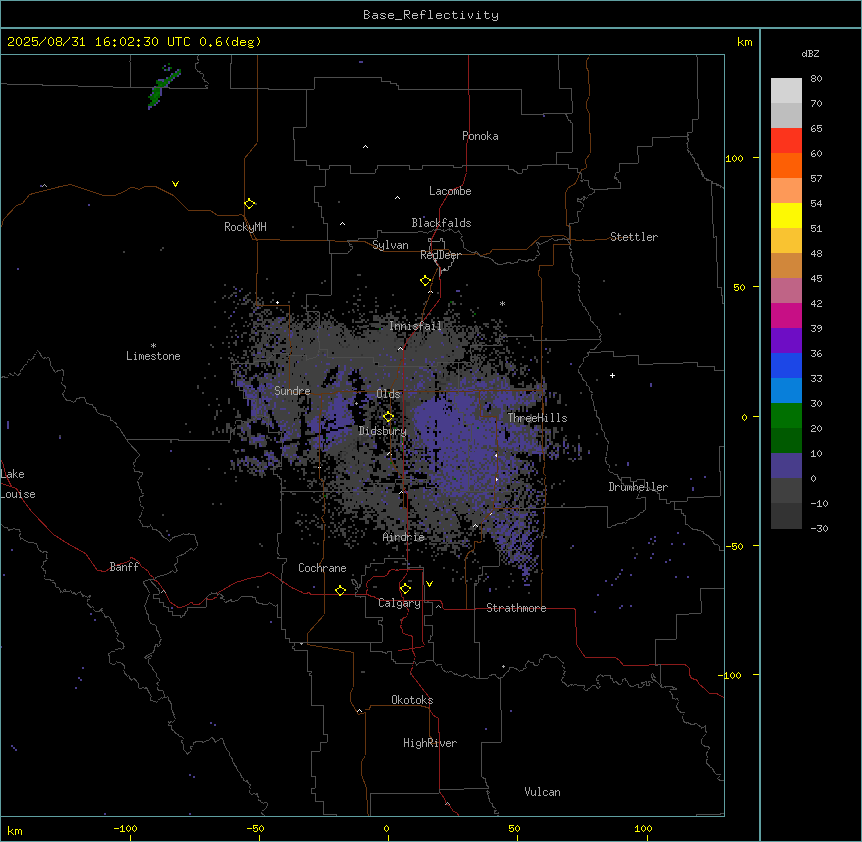Click the -50 tick on the vertical axis
Viewport: 862px width, 842px height.
[734, 546]
